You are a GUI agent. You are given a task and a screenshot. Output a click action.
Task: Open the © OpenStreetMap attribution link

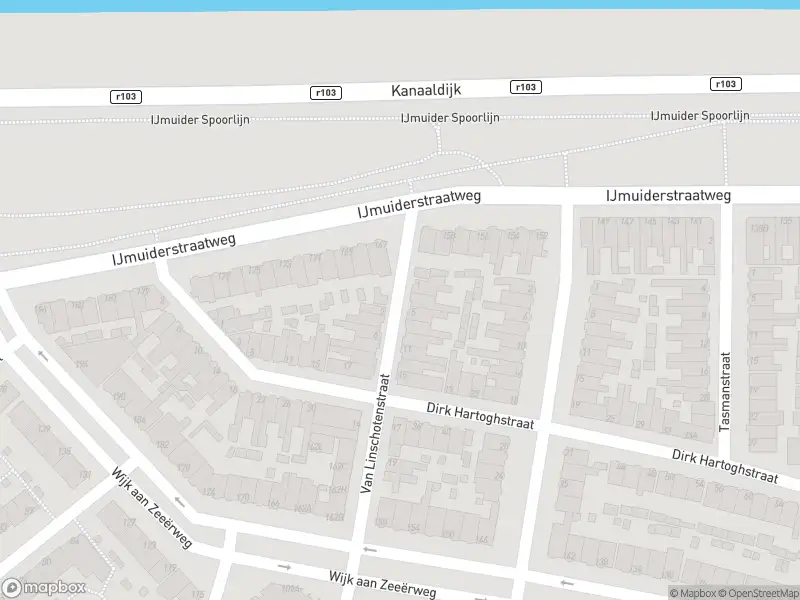(762, 593)
